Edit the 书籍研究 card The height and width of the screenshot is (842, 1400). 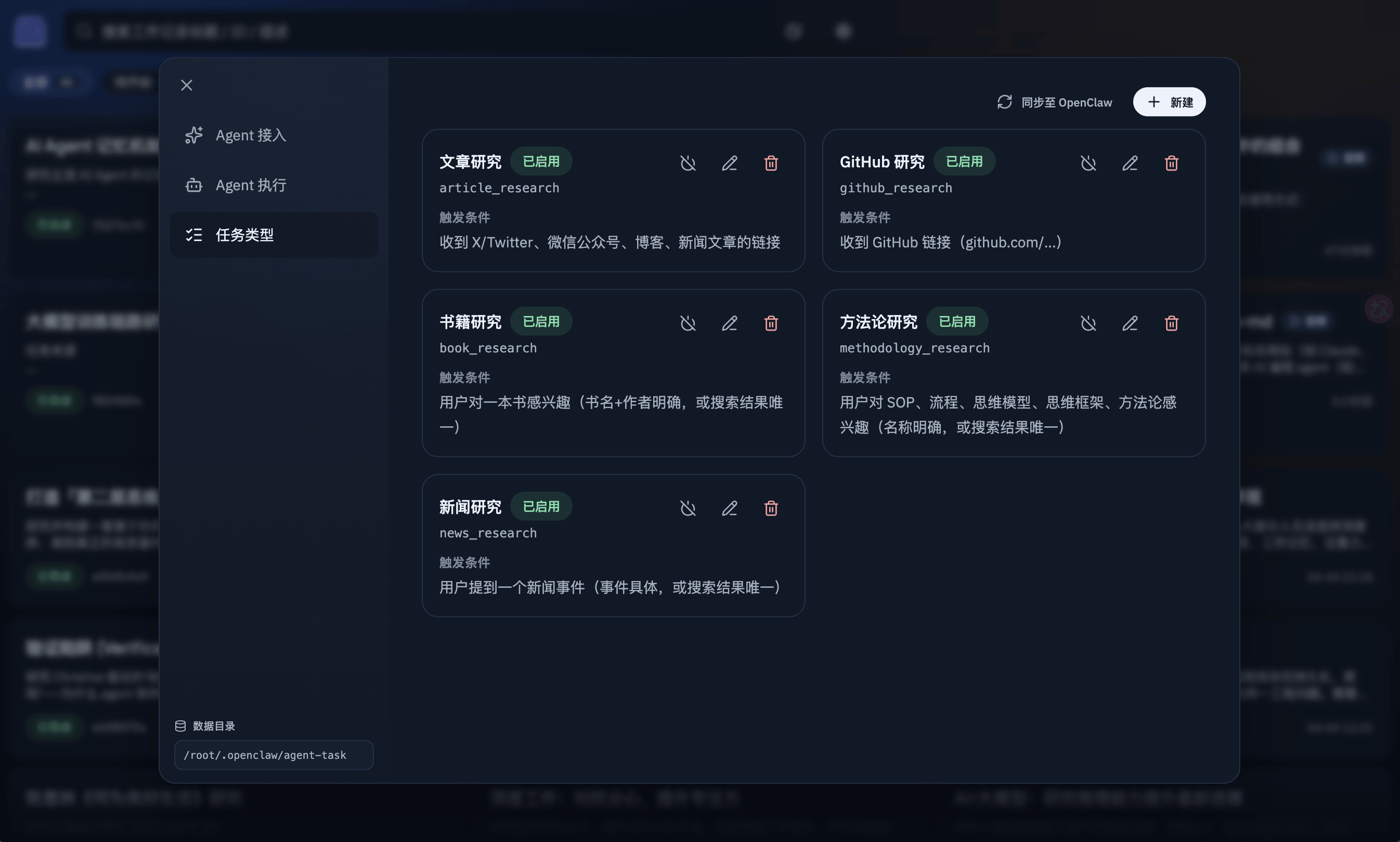click(x=730, y=323)
